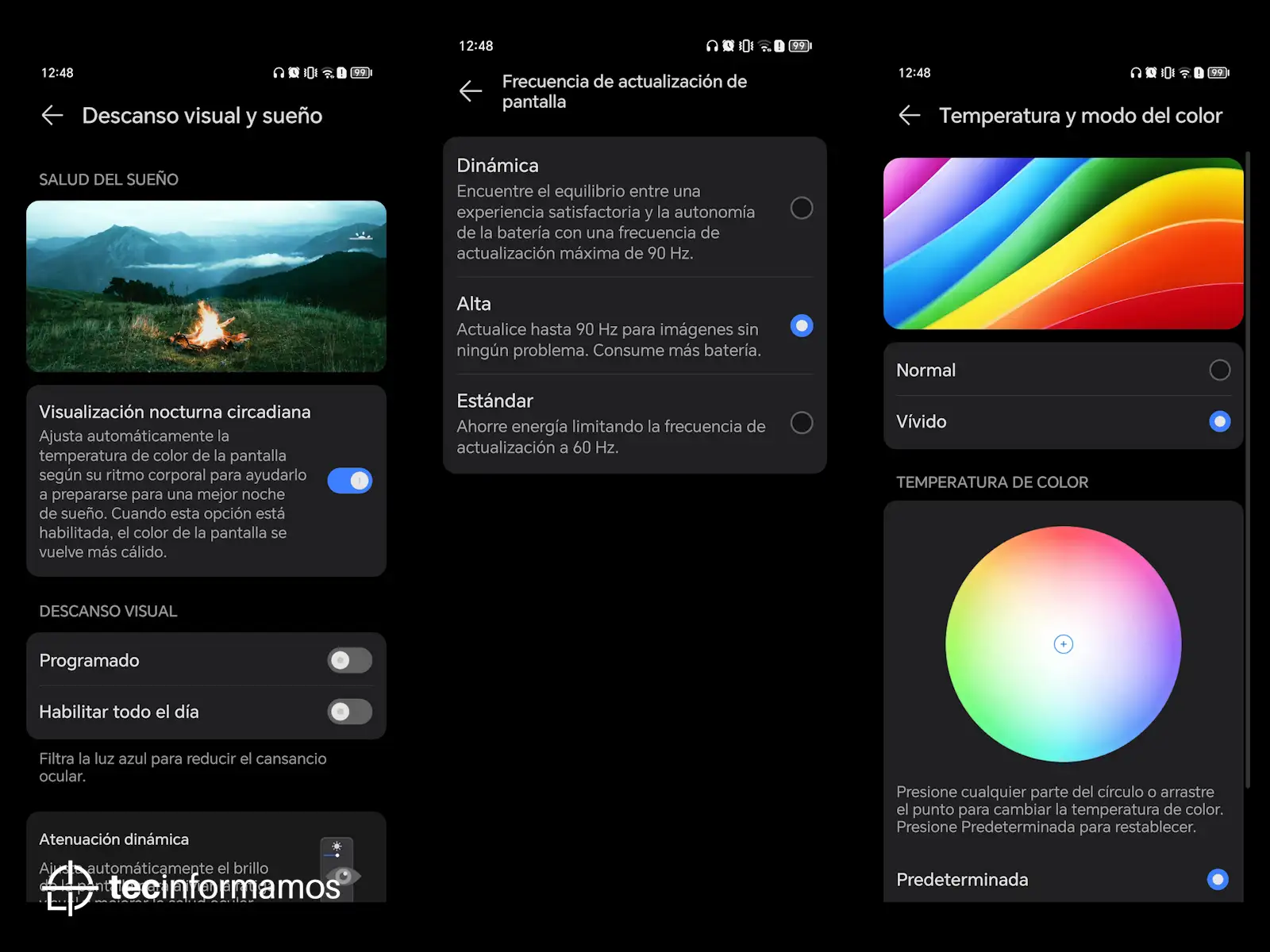This screenshot has width=1270, height=952.
Task: Tap the rainbow color preview image
Action: (1063, 244)
